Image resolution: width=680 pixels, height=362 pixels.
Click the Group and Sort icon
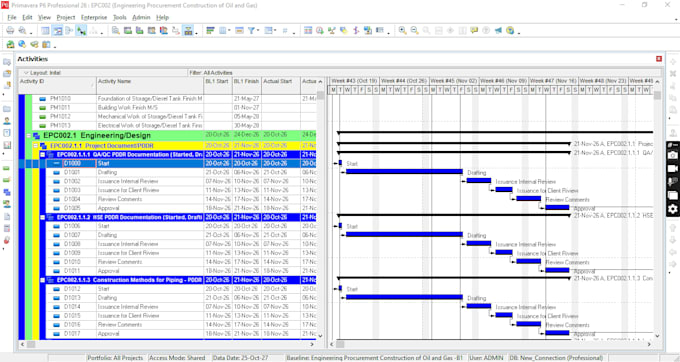point(268,30)
